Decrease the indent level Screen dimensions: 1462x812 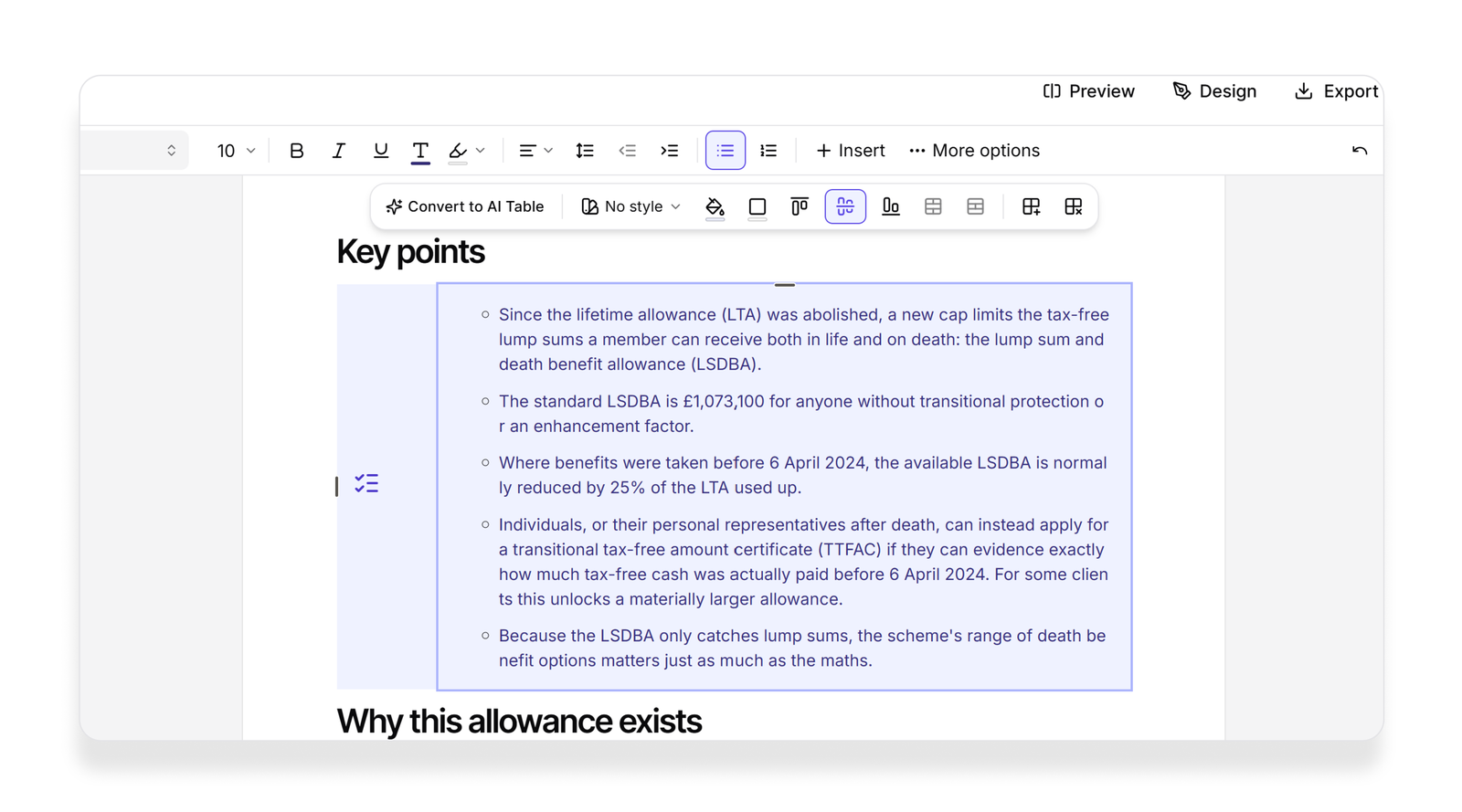pyautogui.click(x=627, y=151)
